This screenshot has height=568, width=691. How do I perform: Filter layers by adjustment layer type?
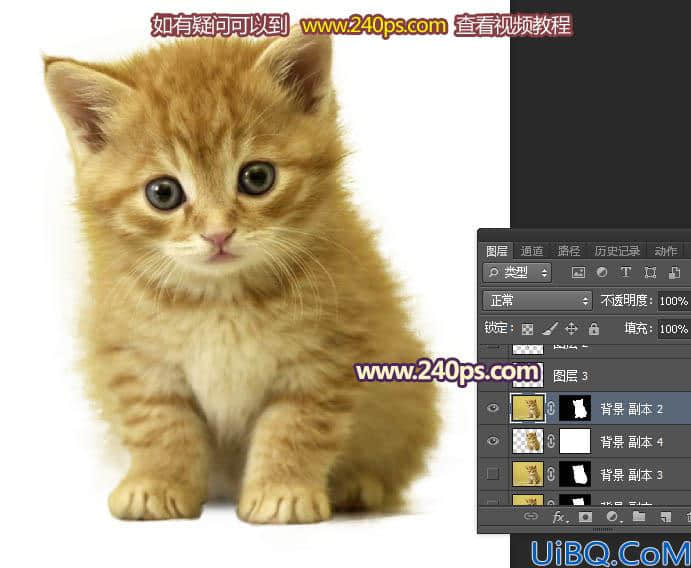pyautogui.click(x=602, y=273)
